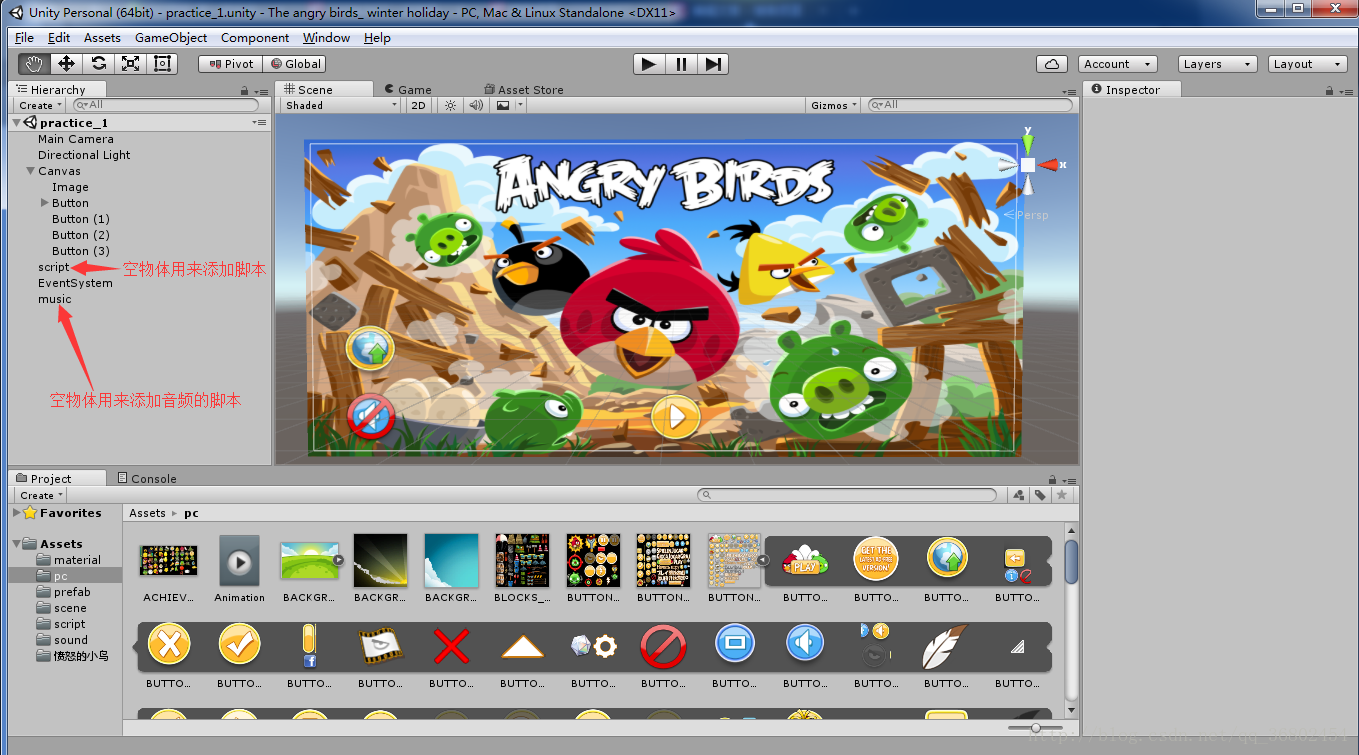Select Directional Light in Hierarchy
This screenshot has height=755, width=1359.
[x=84, y=155]
